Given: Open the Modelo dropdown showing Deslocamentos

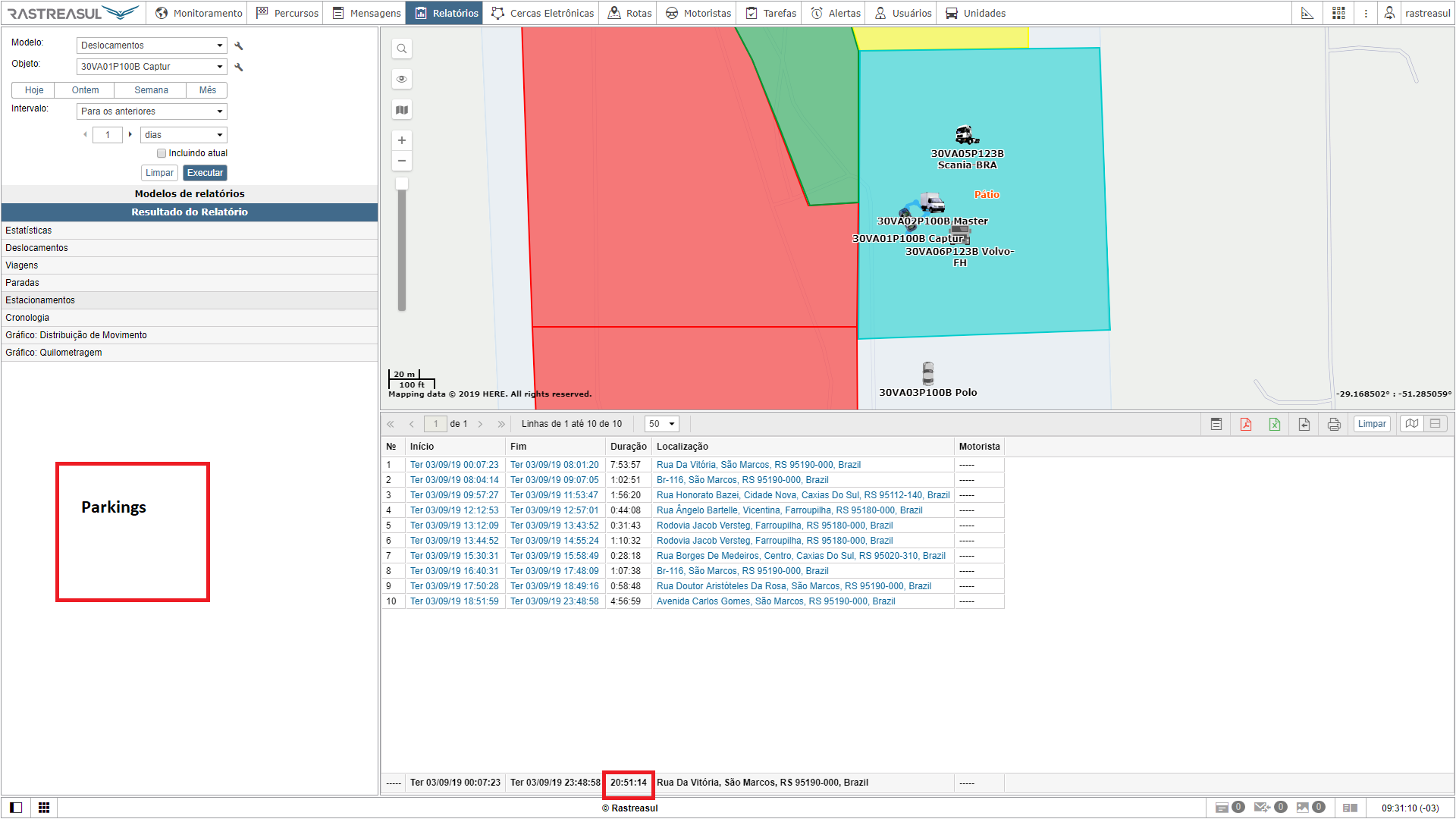Looking at the screenshot, I should point(152,45).
